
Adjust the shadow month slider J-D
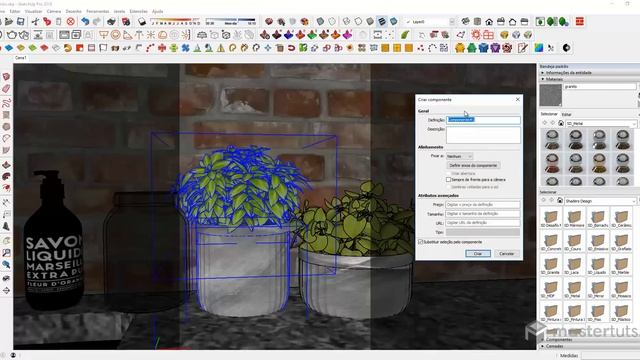[175, 21]
